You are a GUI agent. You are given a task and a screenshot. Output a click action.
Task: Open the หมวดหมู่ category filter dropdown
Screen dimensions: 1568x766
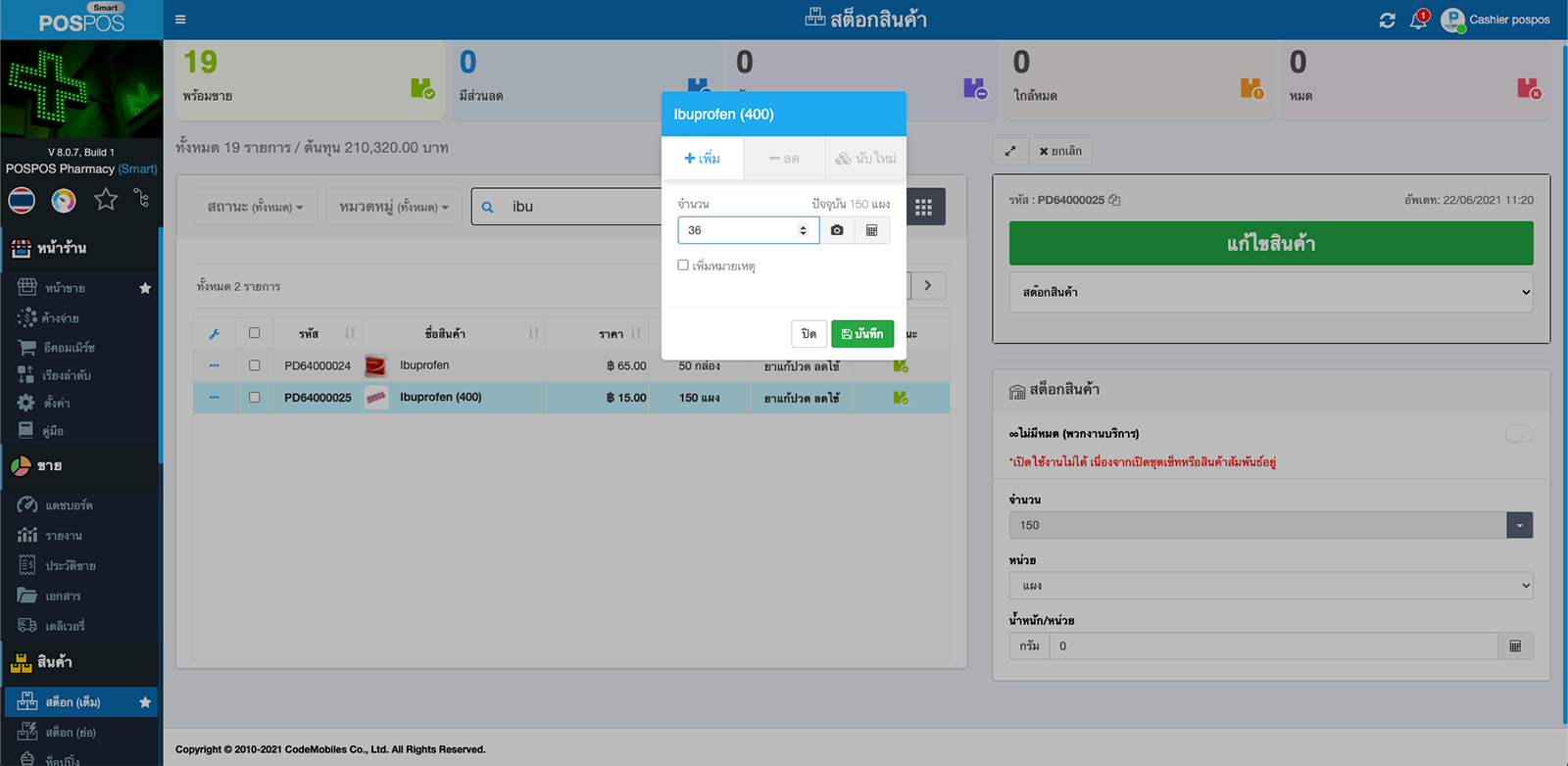click(393, 207)
